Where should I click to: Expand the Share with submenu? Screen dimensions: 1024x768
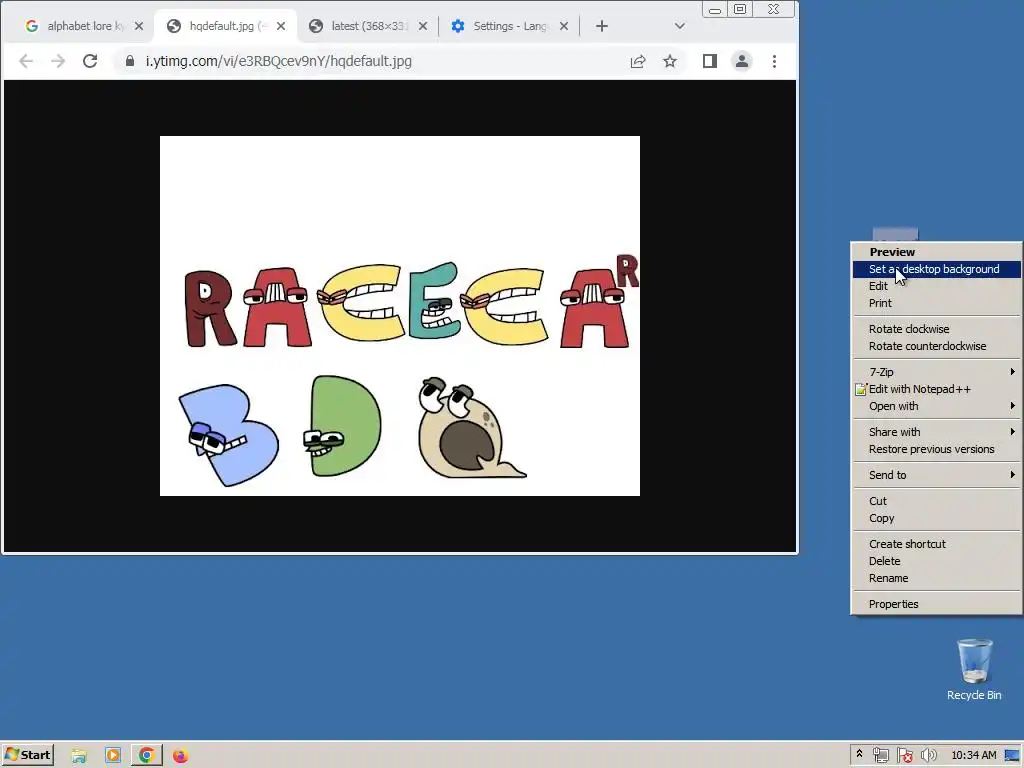tap(936, 432)
